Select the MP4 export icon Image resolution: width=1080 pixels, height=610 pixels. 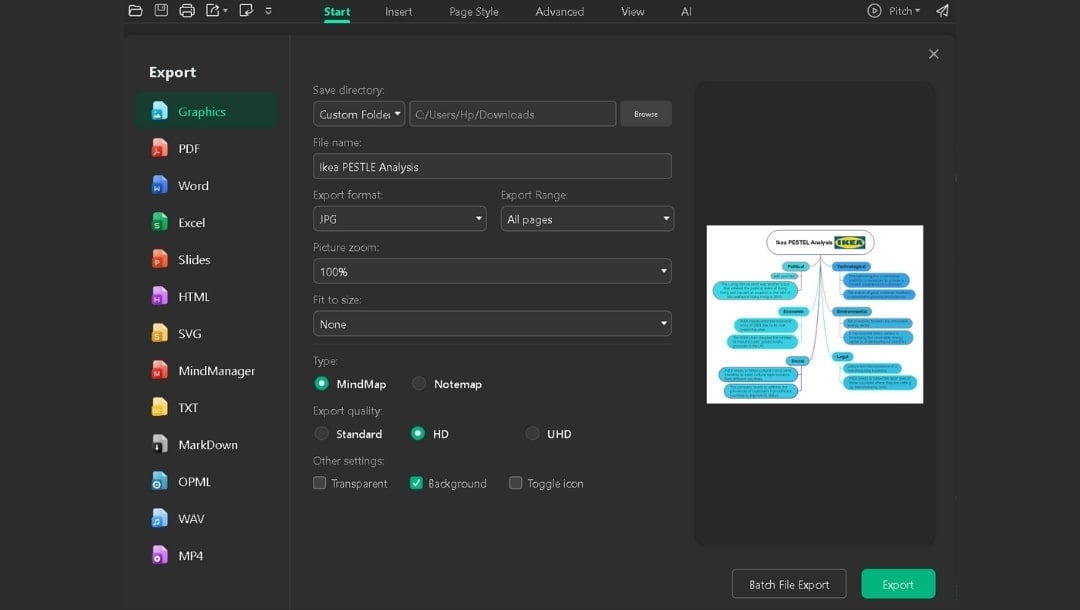(x=159, y=556)
